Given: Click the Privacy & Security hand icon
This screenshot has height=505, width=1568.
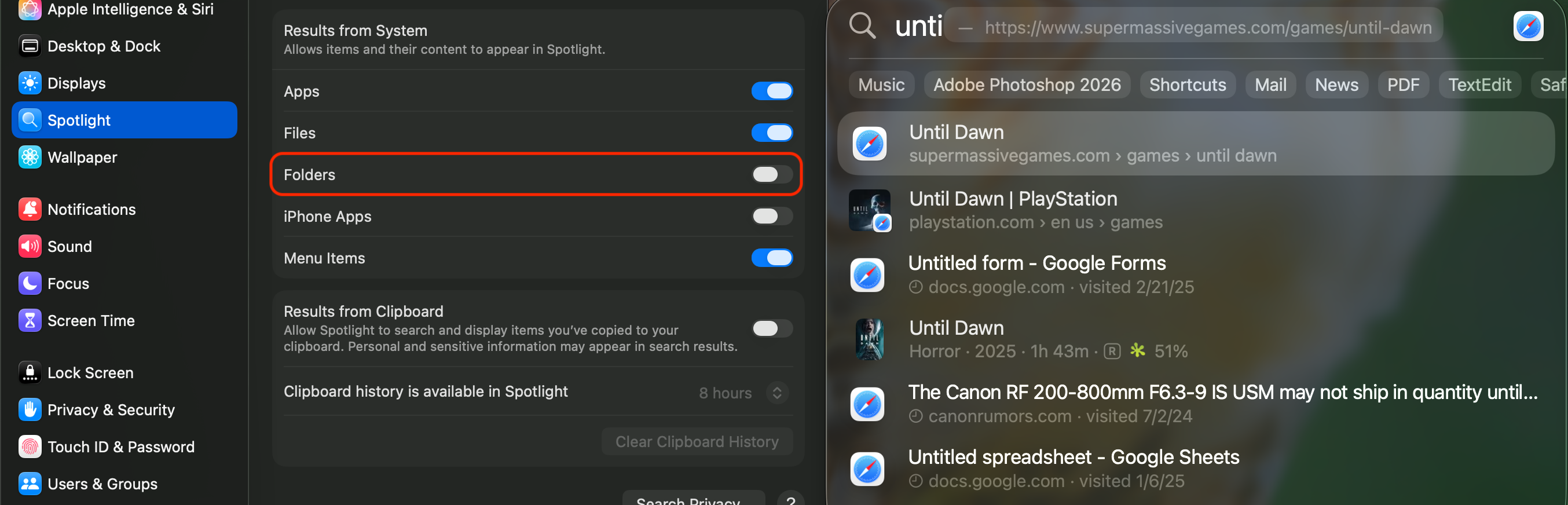Looking at the screenshot, I should coord(30,410).
